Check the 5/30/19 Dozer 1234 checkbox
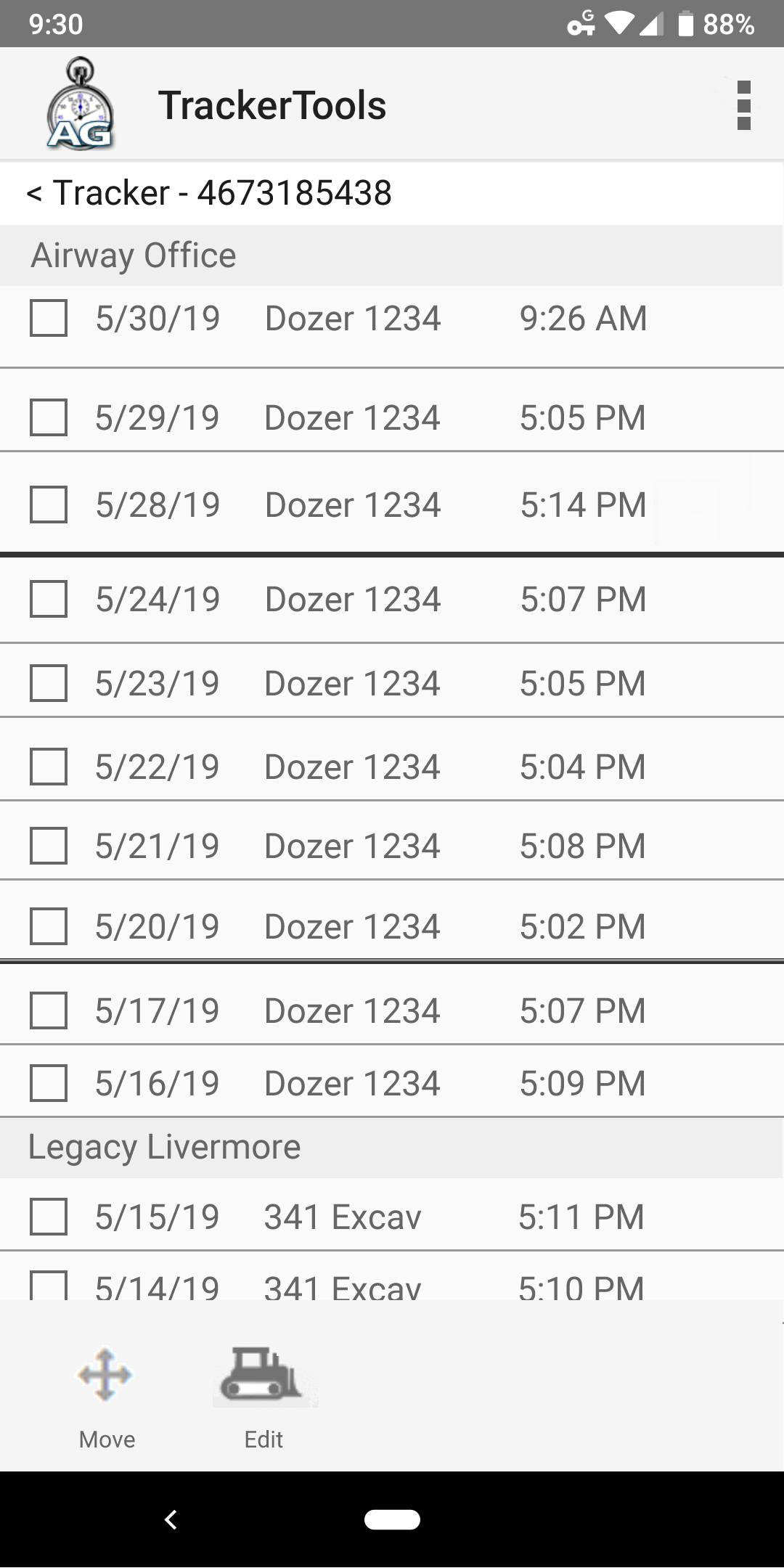This screenshot has height=1568, width=784. click(x=49, y=319)
